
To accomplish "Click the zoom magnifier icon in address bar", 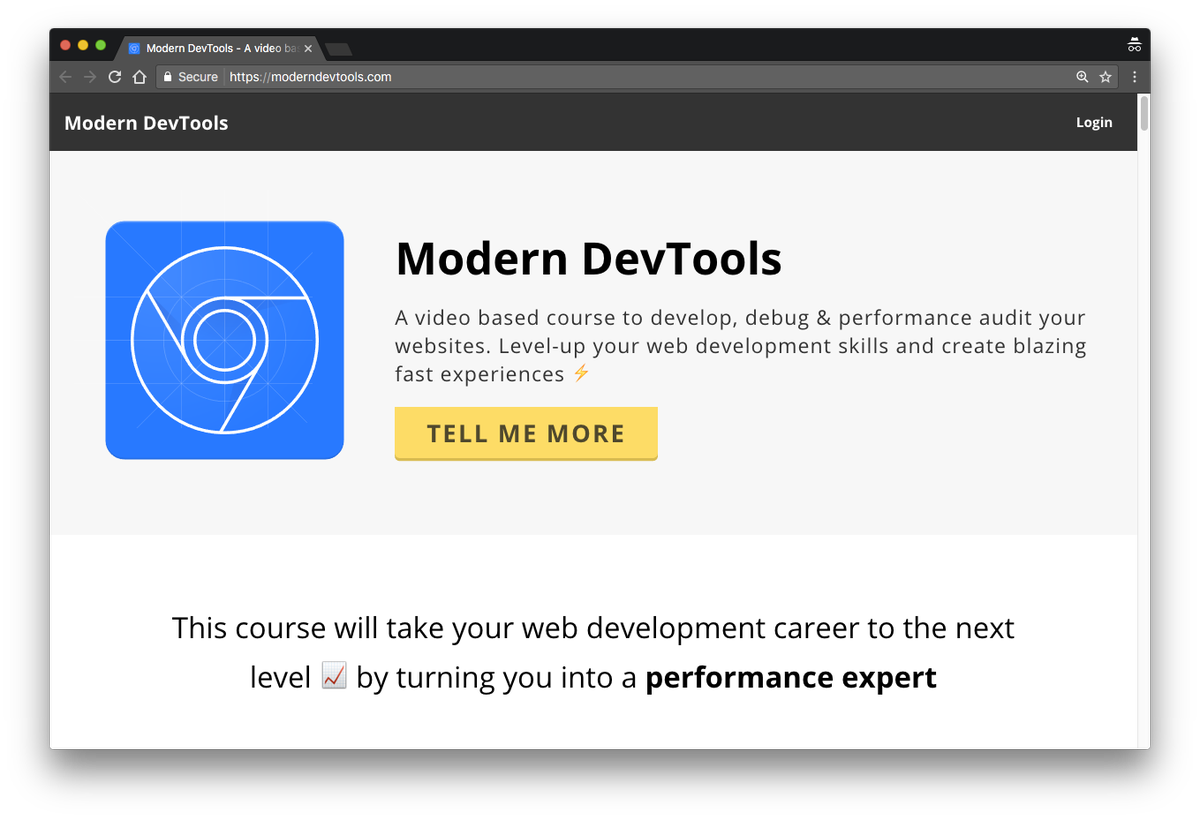I will tap(1082, 76).
